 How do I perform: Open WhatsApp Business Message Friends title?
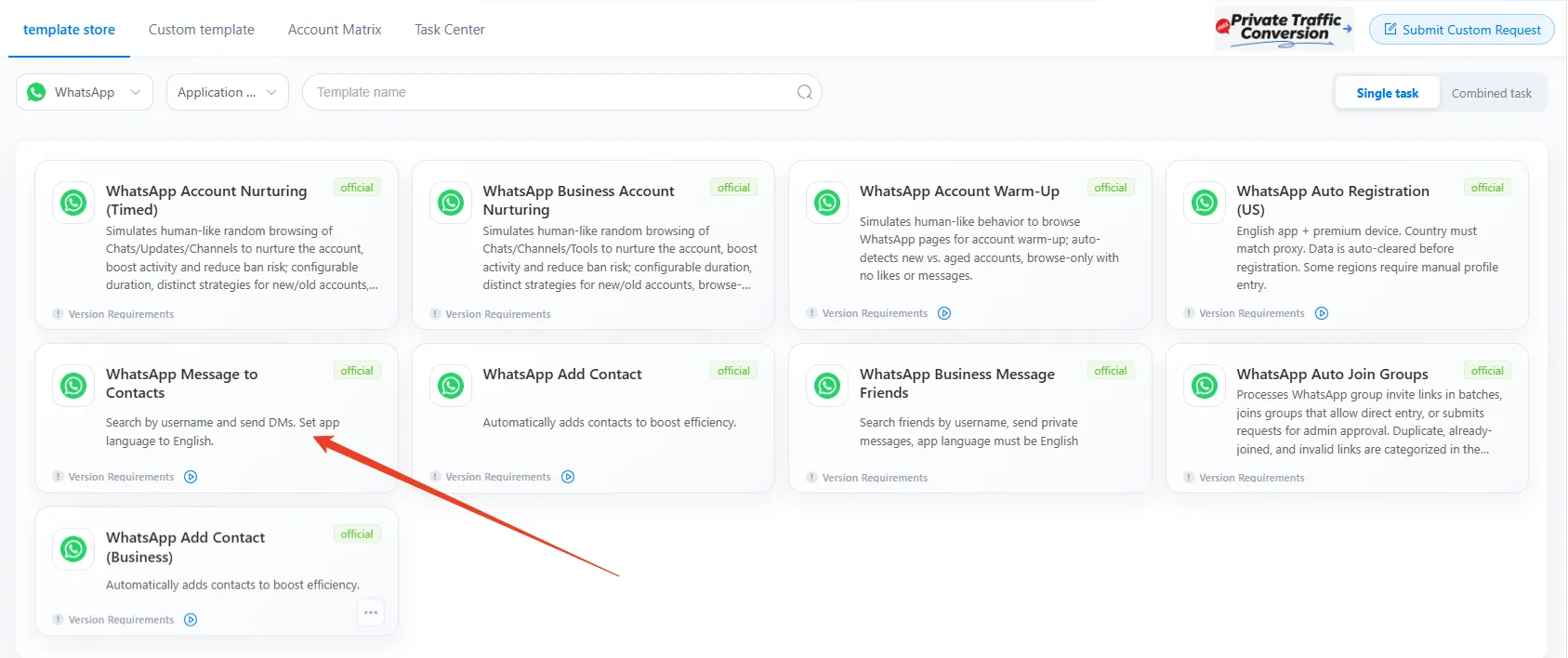pyautogui.click(x=957, y=383)
